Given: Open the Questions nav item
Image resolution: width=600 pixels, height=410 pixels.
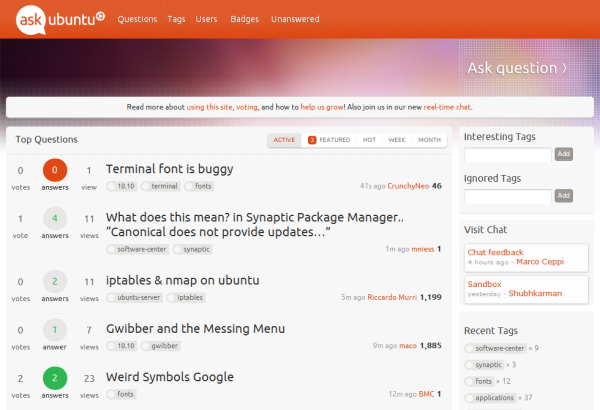Looking at the screenshot, I should [x=137, y=19].
